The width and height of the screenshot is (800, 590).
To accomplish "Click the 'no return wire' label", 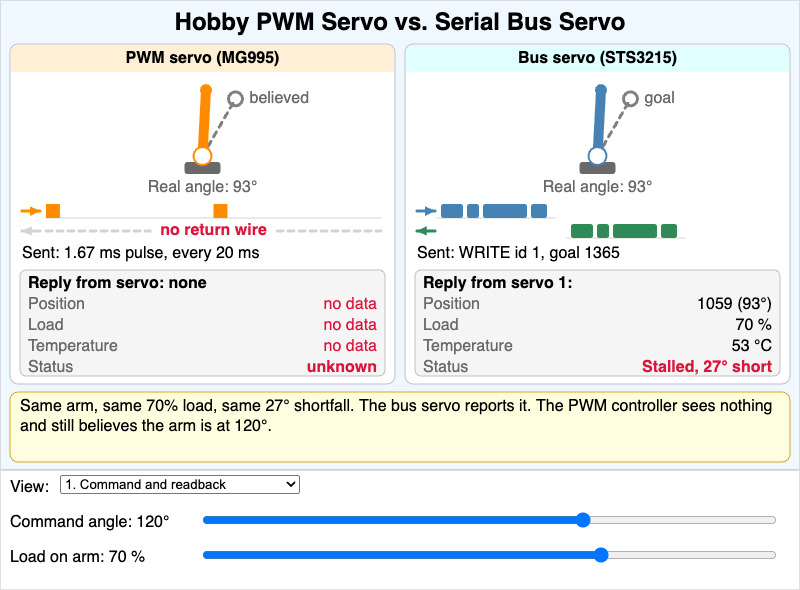I will (213, 230).
